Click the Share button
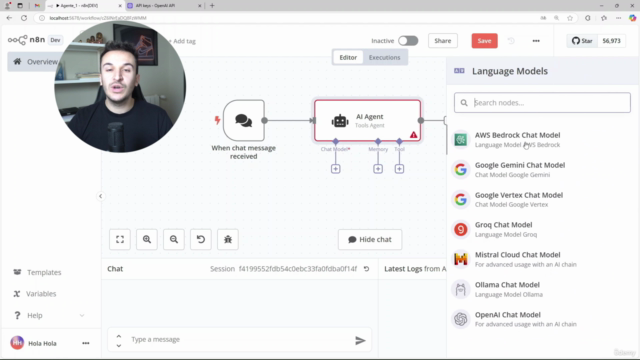Viewport: 640px width, 360px height. coord(443,41)
